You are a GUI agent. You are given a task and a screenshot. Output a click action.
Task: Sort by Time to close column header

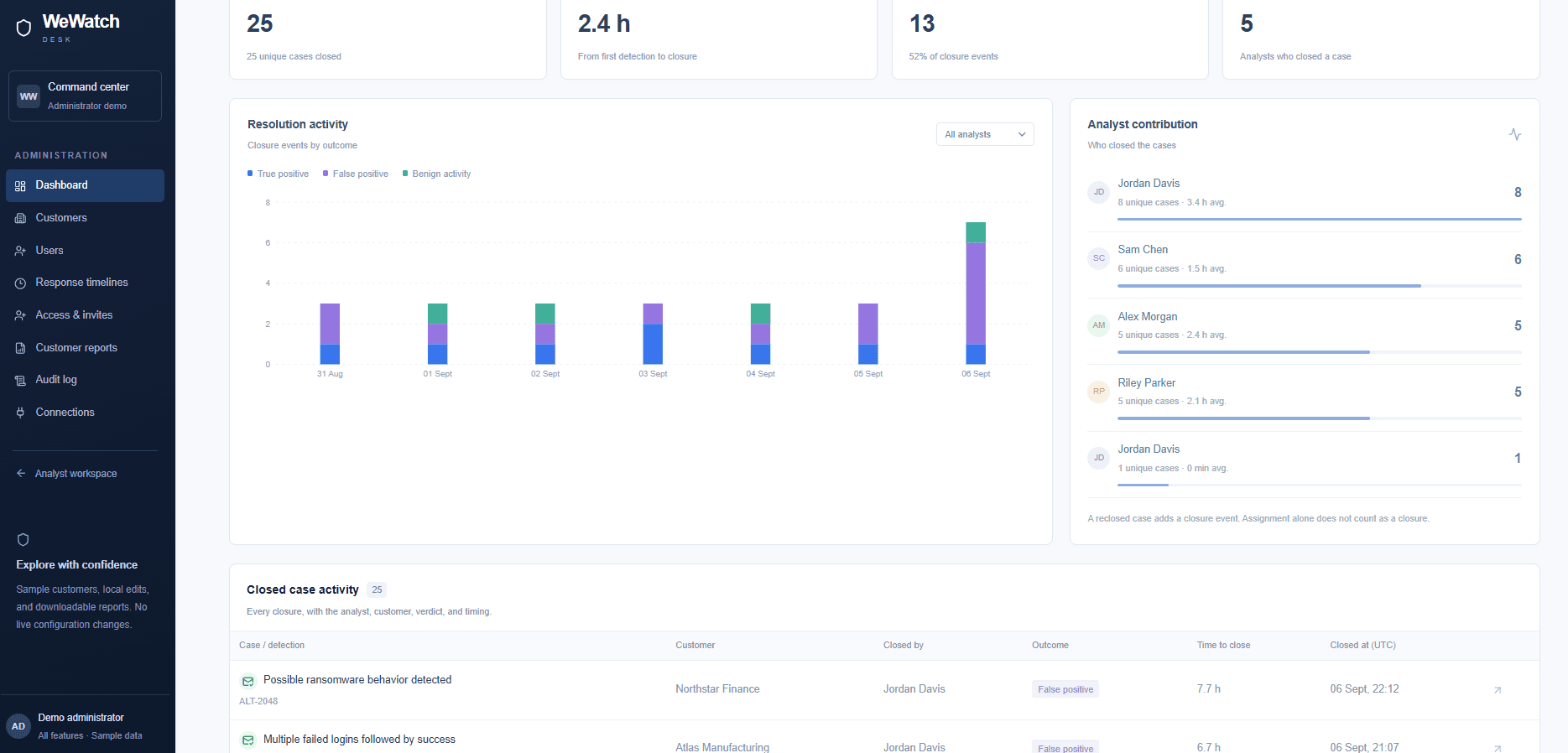1223,645
